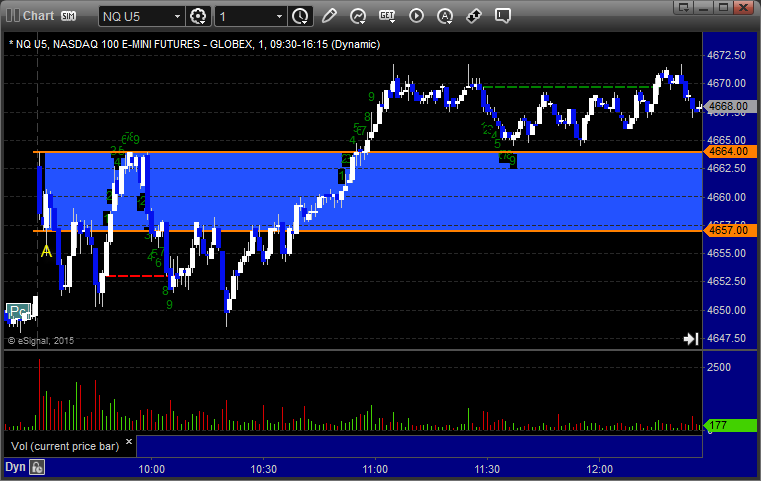Click the 11:30 time axis label
761x481 pixels.
(487, 469)
